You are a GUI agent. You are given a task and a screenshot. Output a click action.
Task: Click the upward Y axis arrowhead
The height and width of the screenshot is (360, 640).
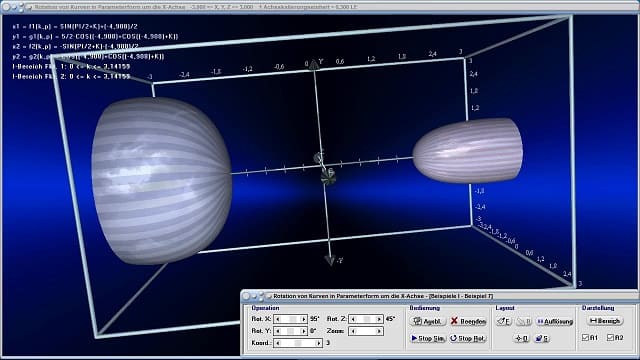(x=313, y=64)
